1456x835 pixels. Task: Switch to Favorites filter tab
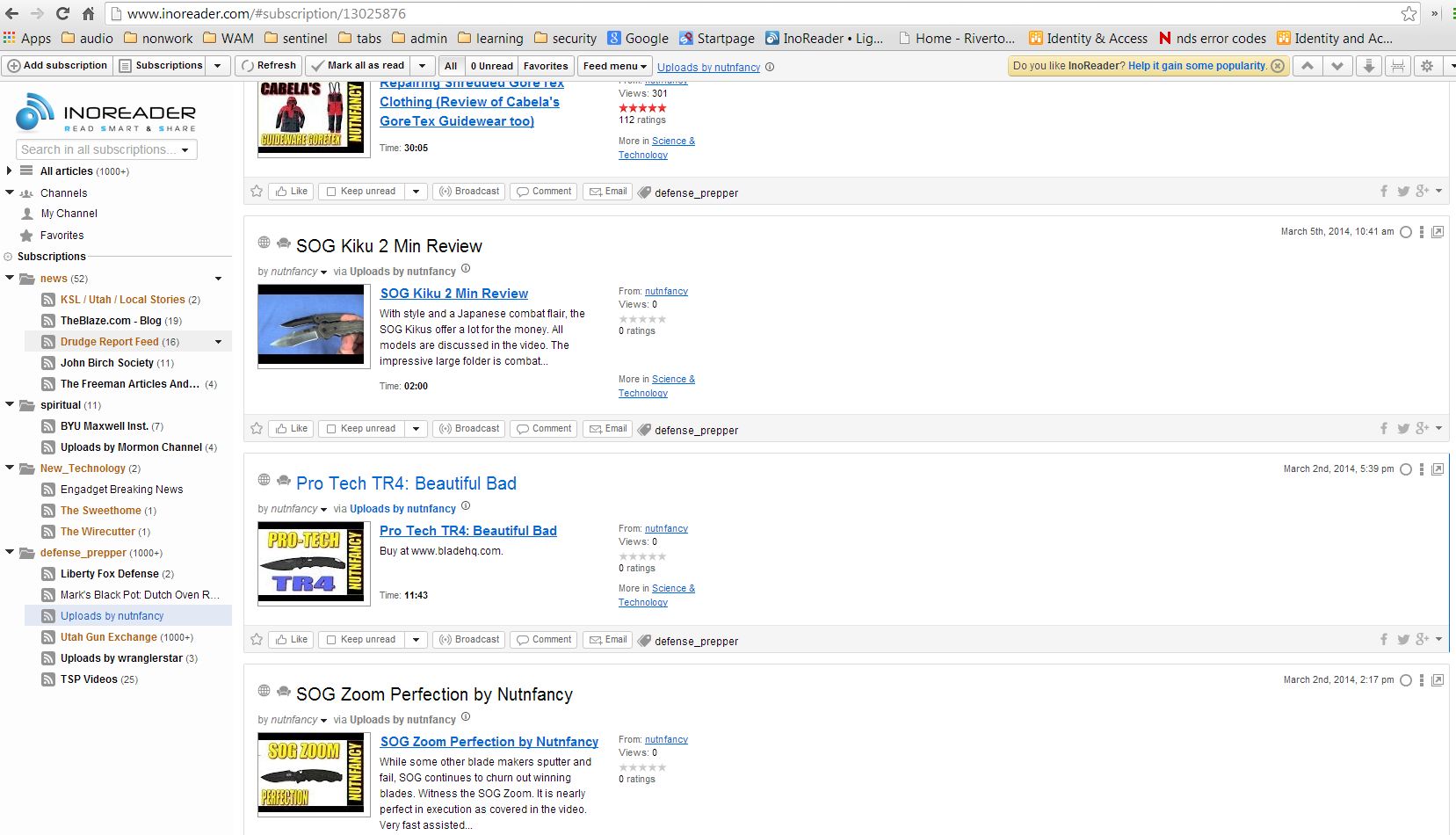[x=546, y=66]
